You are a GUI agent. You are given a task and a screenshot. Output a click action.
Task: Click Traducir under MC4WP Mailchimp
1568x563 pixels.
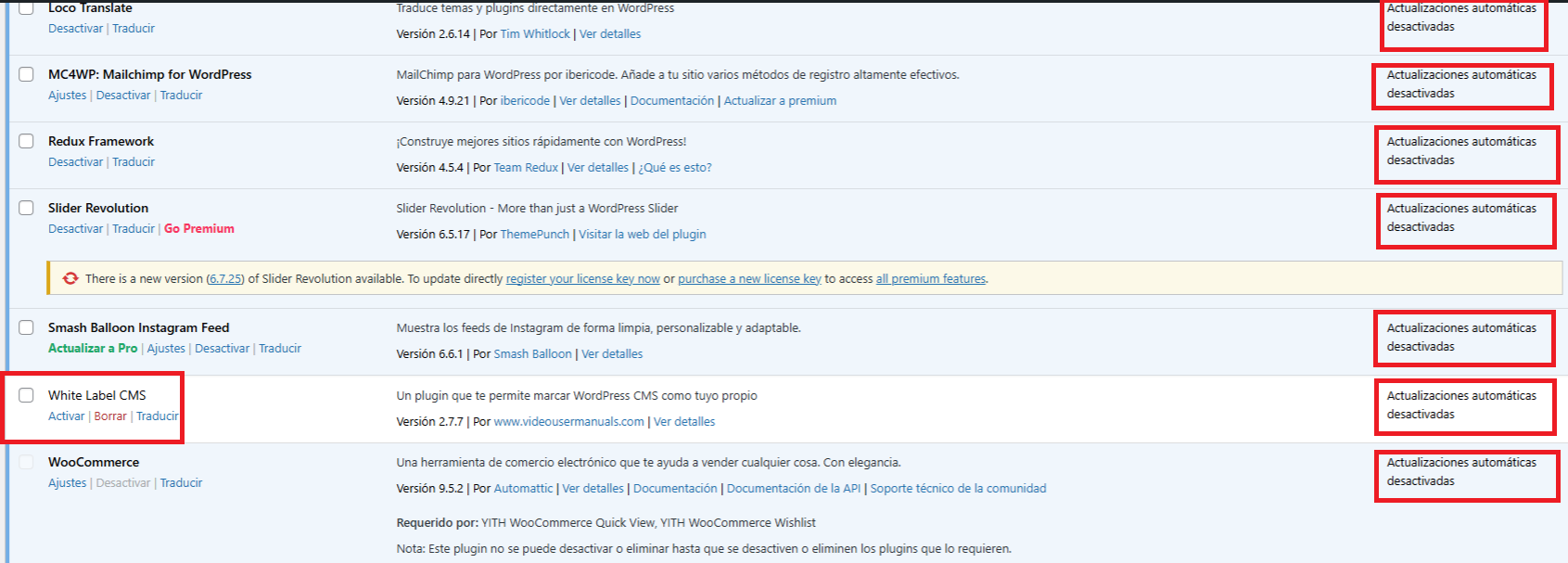pos(181,96)
